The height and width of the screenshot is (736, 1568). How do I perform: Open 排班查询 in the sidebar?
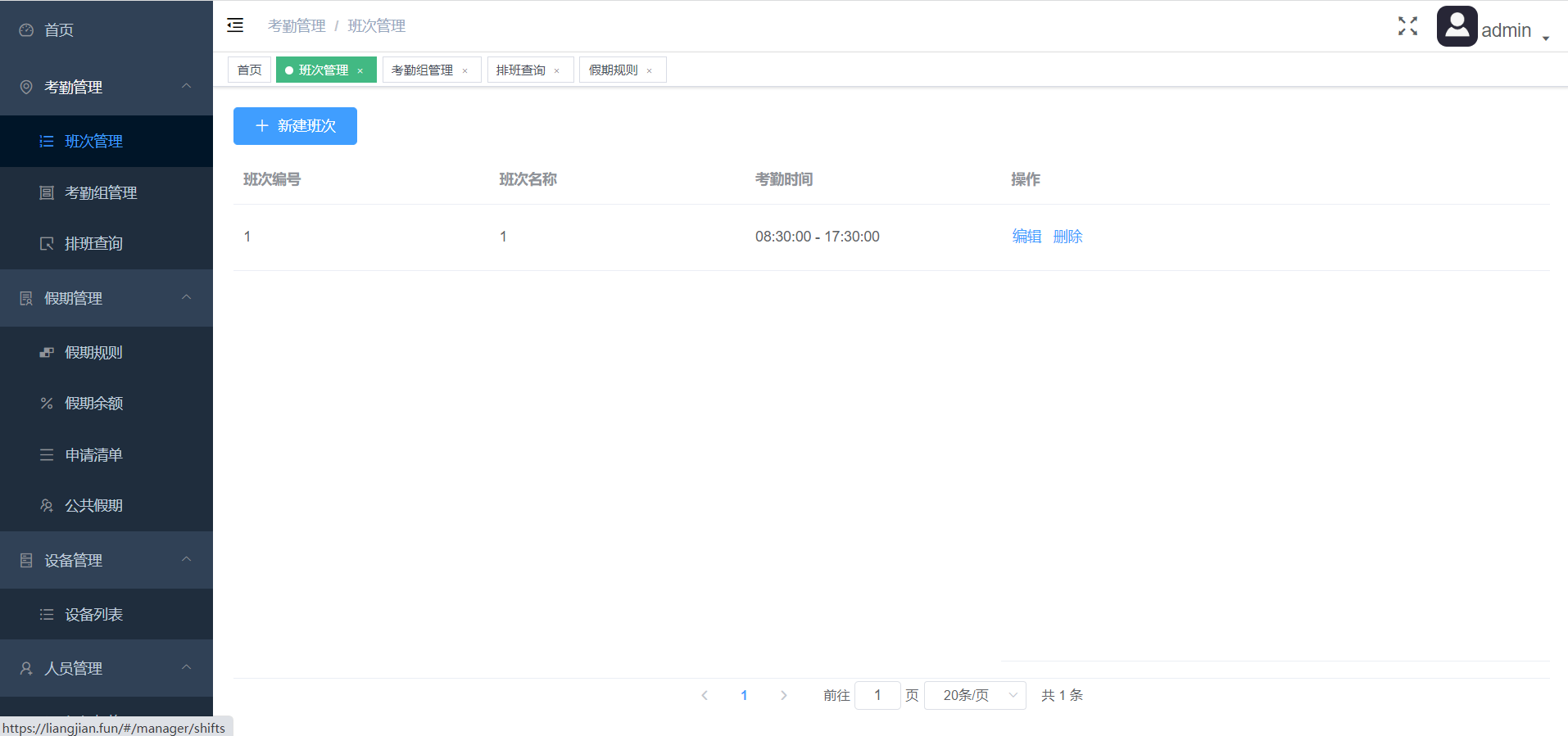click(x=106, y=243)
